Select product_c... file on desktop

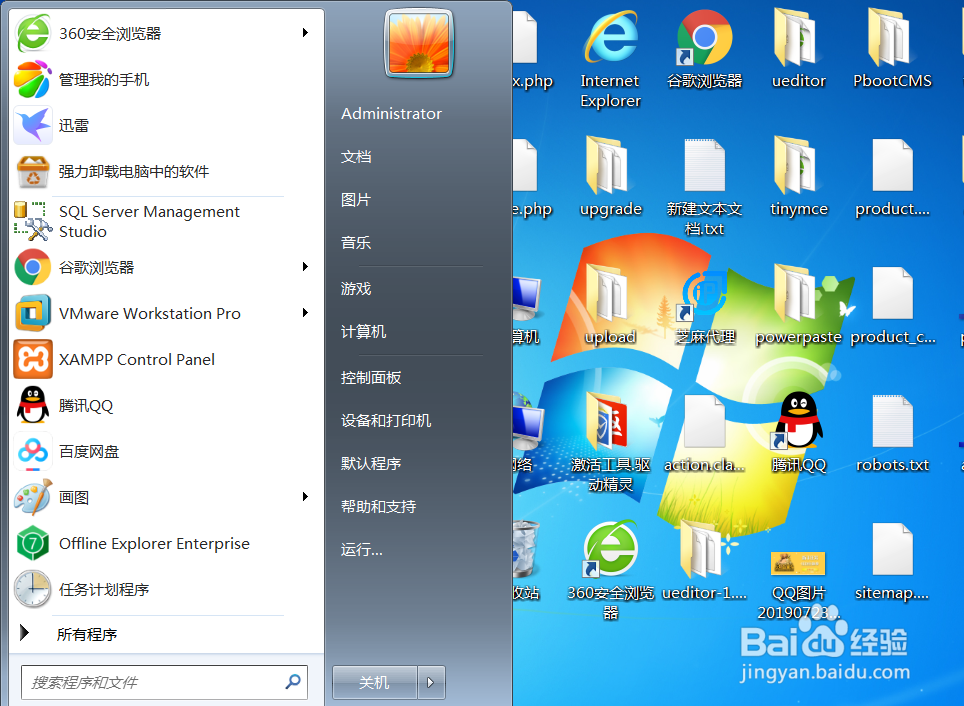click(x=892, y=306)
